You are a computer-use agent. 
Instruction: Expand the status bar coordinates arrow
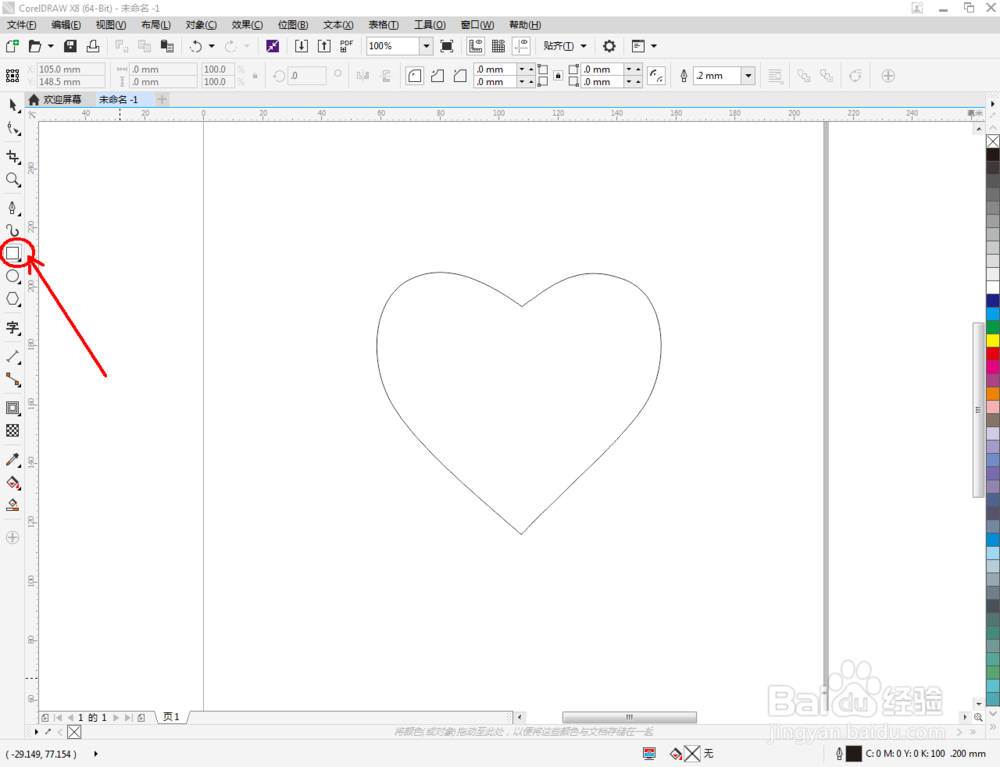click(x=96, y=754)
